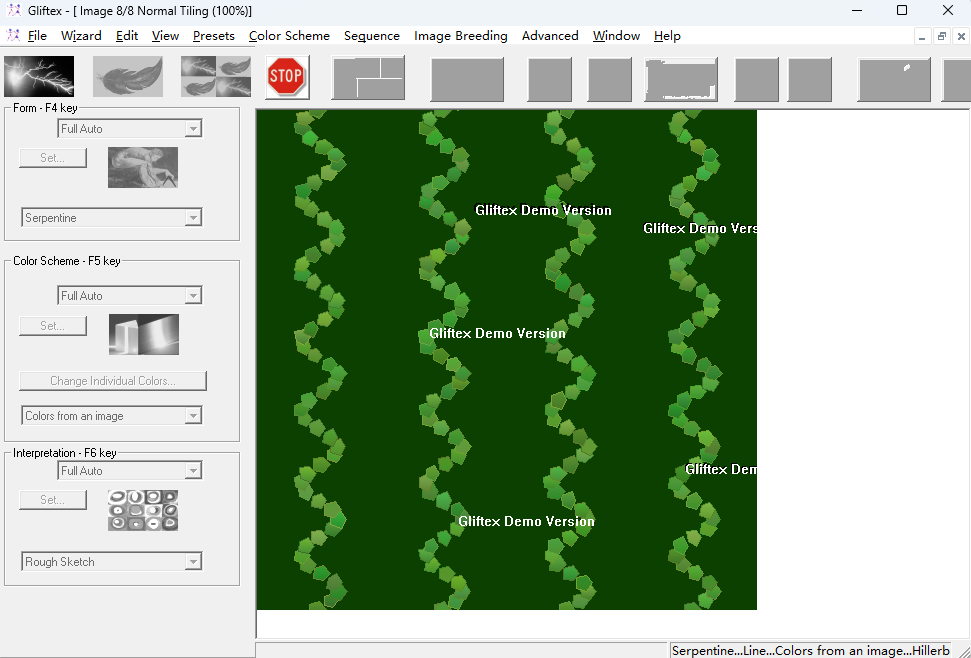The width and height of the screenshot is (971, 658).
Task: Maximize the main Gliftex window
Action: 902,11
